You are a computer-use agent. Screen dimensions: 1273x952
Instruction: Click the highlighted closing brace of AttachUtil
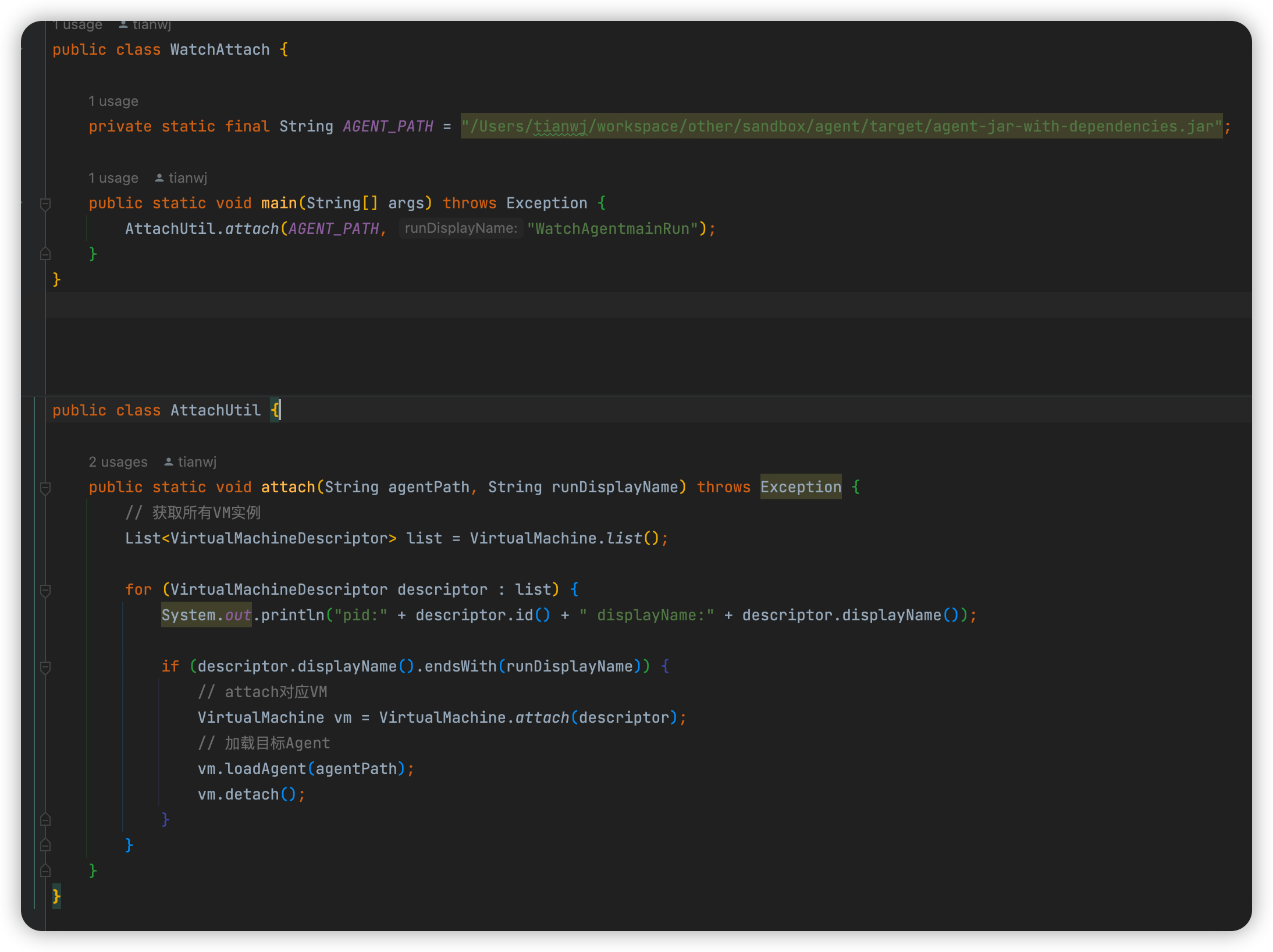[x=56, y=896]
